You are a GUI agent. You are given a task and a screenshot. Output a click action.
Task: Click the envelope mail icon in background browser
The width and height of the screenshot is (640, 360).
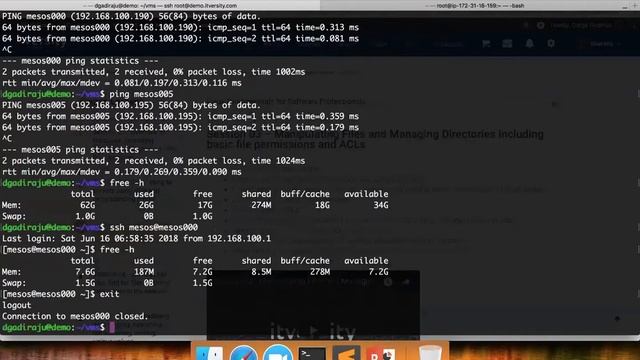[x=507, y=43]
